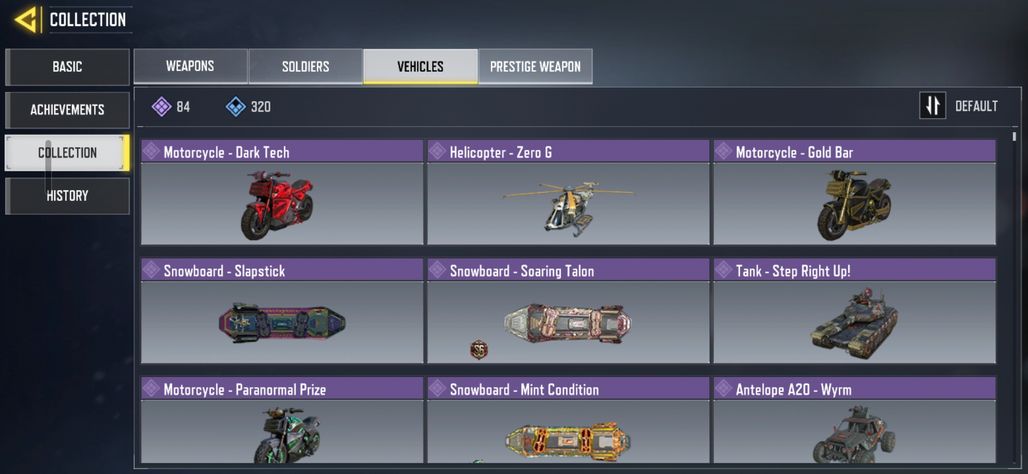Open the DEFAULT sort dropdown
Viewport: 1028px width, 474px height.
point(976,106)
